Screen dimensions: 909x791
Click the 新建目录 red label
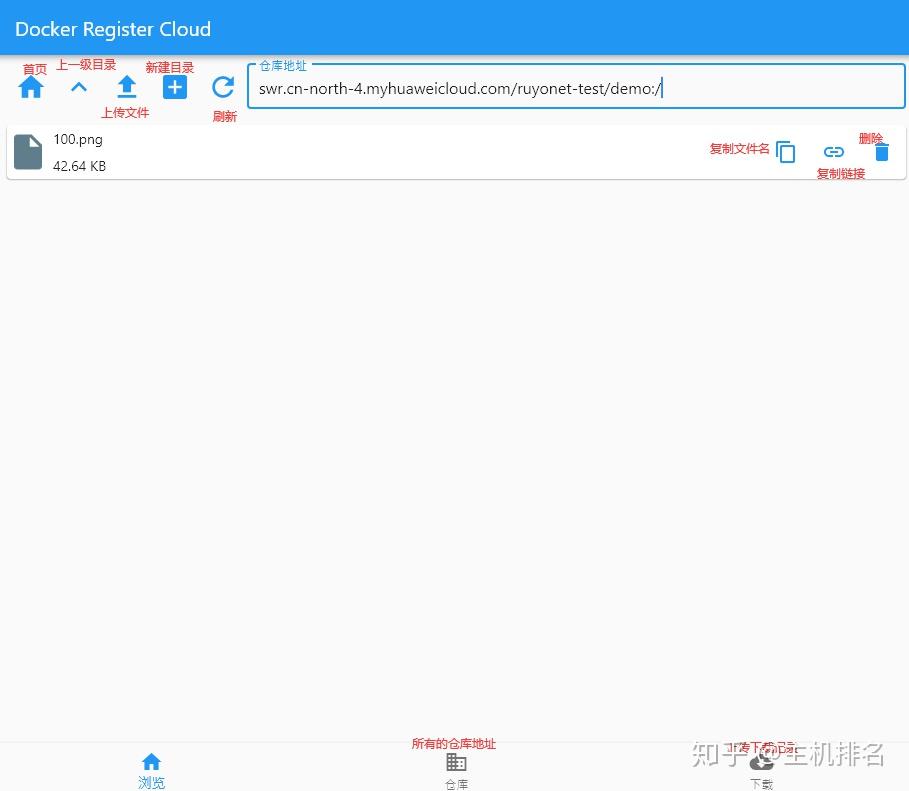(x=169, y=67)
